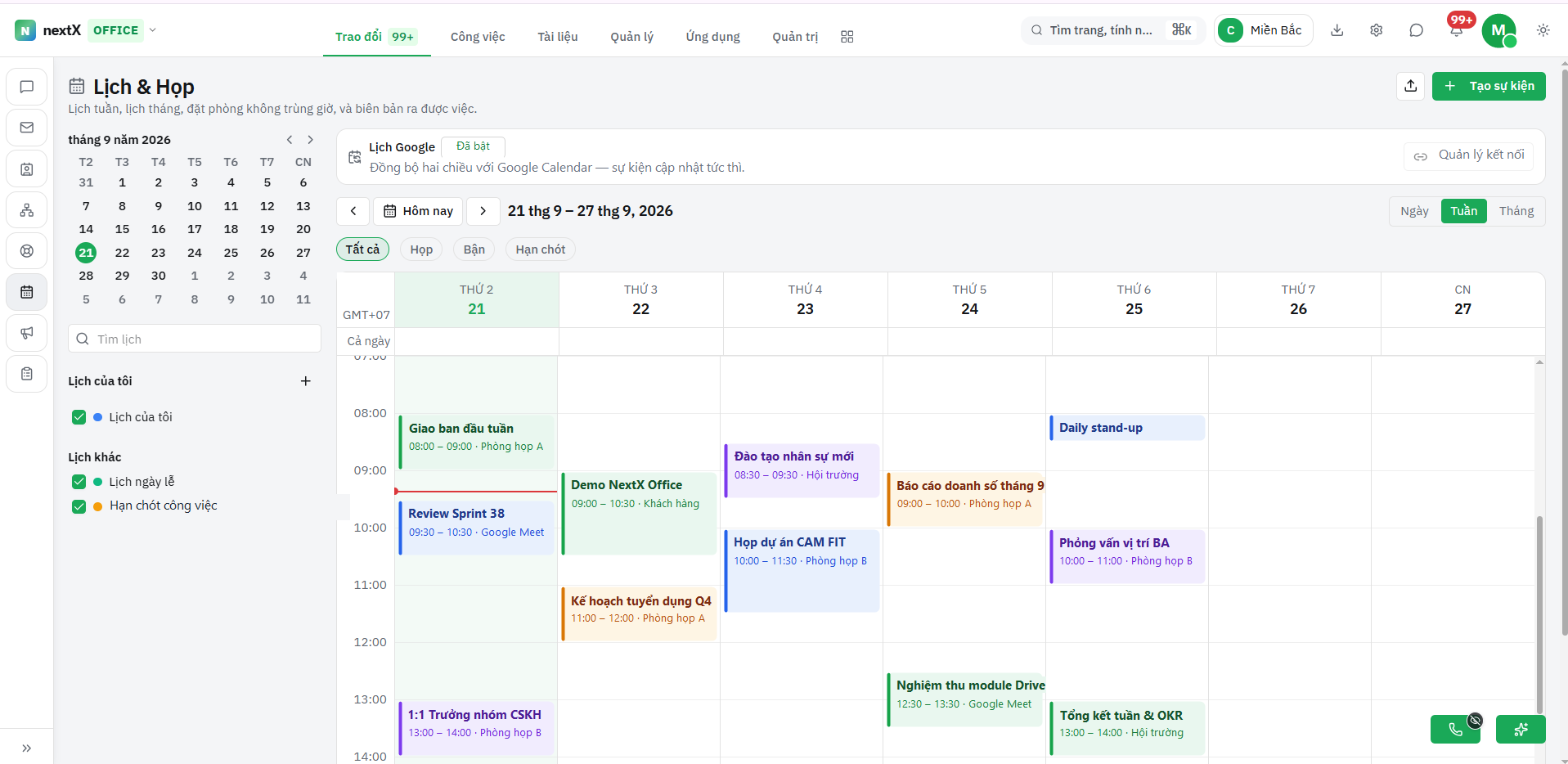The image size is (1568, 764).
Task: Switch theme with the sun icon
Action: click(x=1543, y=30)
